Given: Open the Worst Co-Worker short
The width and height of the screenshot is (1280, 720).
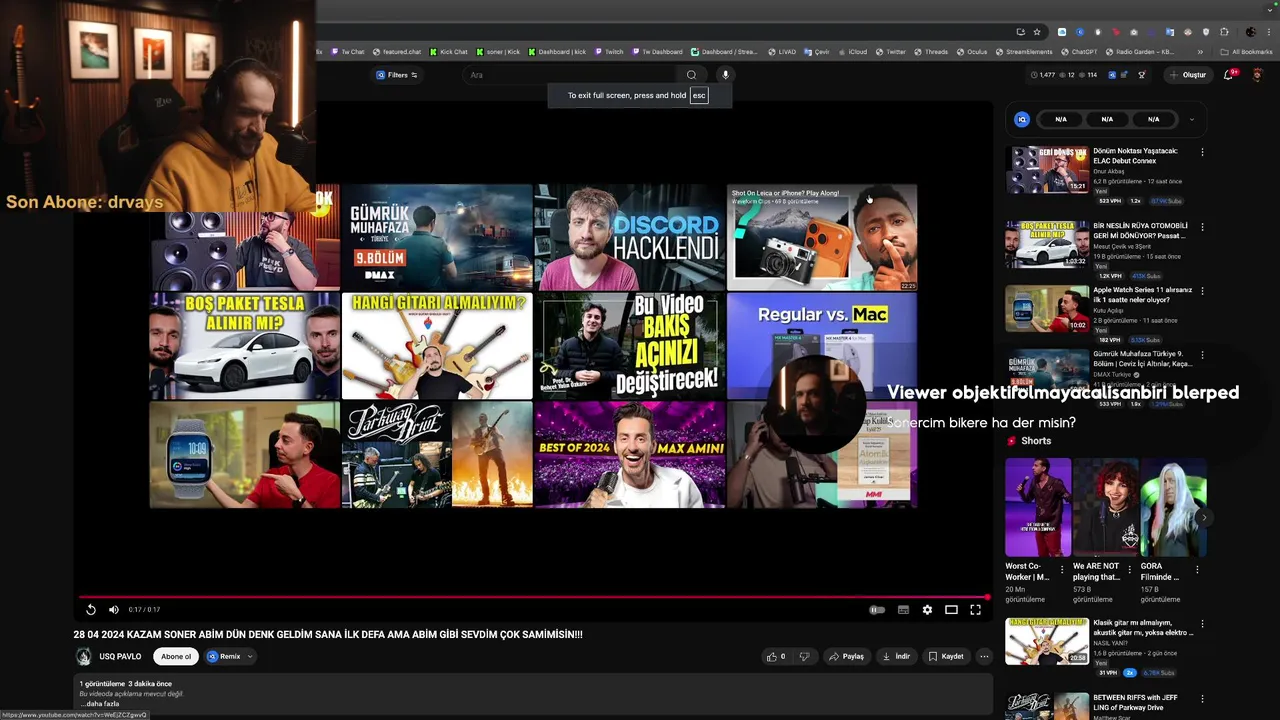Looking at the screenshot, I should coord(1038,507).
